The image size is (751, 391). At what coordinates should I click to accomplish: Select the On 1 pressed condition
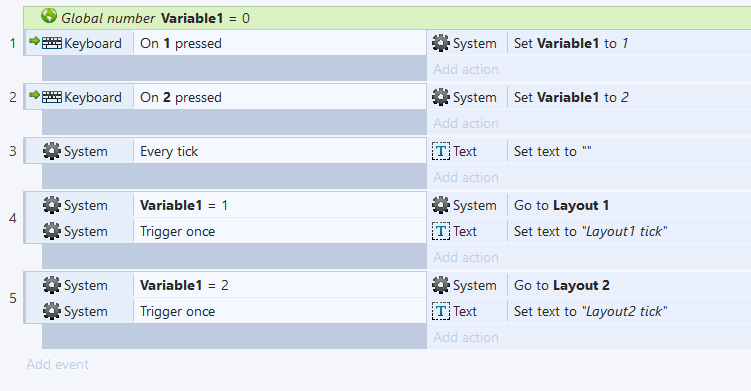coord(280,43)
